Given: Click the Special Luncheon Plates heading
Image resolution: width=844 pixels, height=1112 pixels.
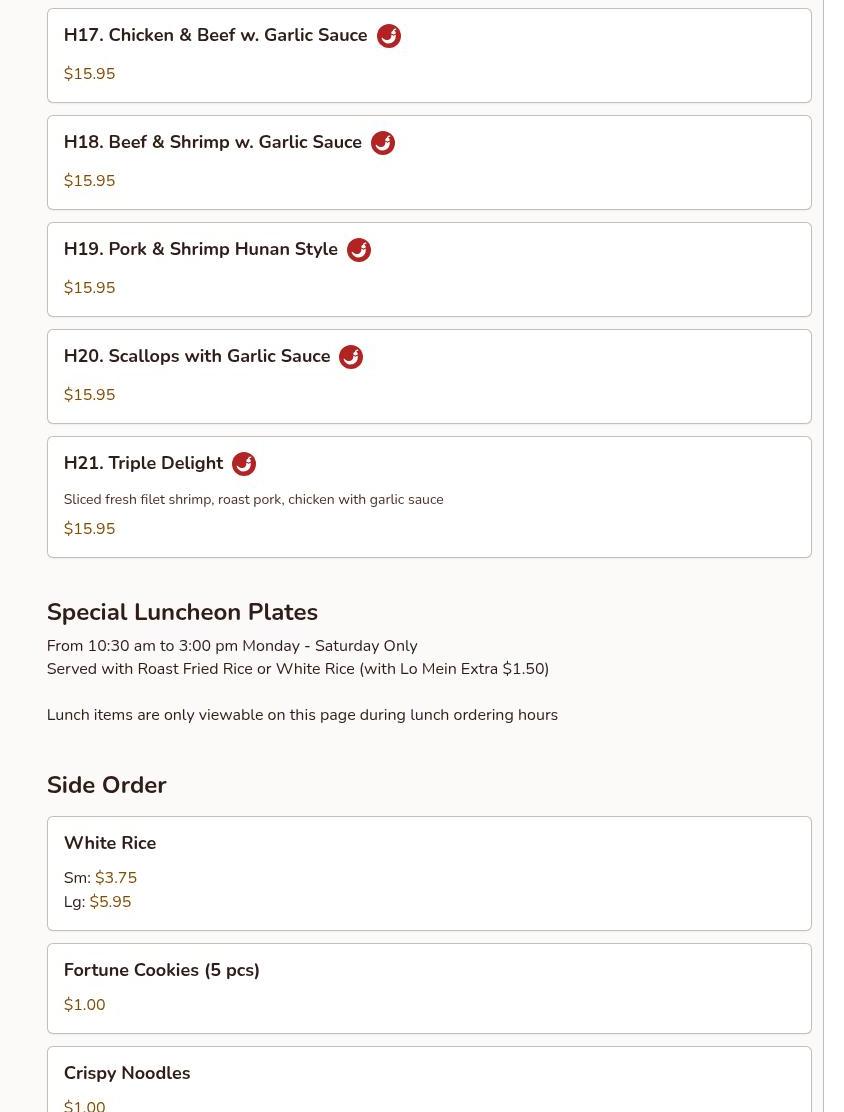Looking at the screenshot, I should 182,612.
